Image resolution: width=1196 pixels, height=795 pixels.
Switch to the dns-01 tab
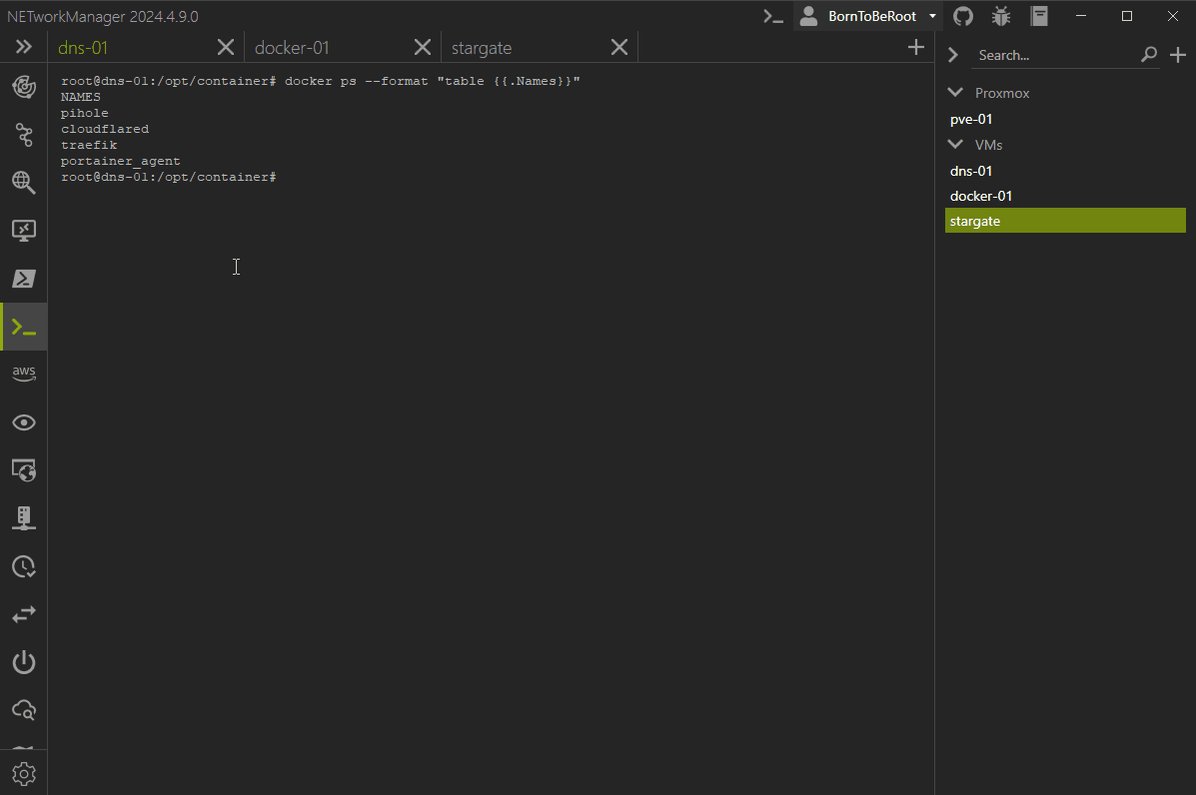(83, 47)
